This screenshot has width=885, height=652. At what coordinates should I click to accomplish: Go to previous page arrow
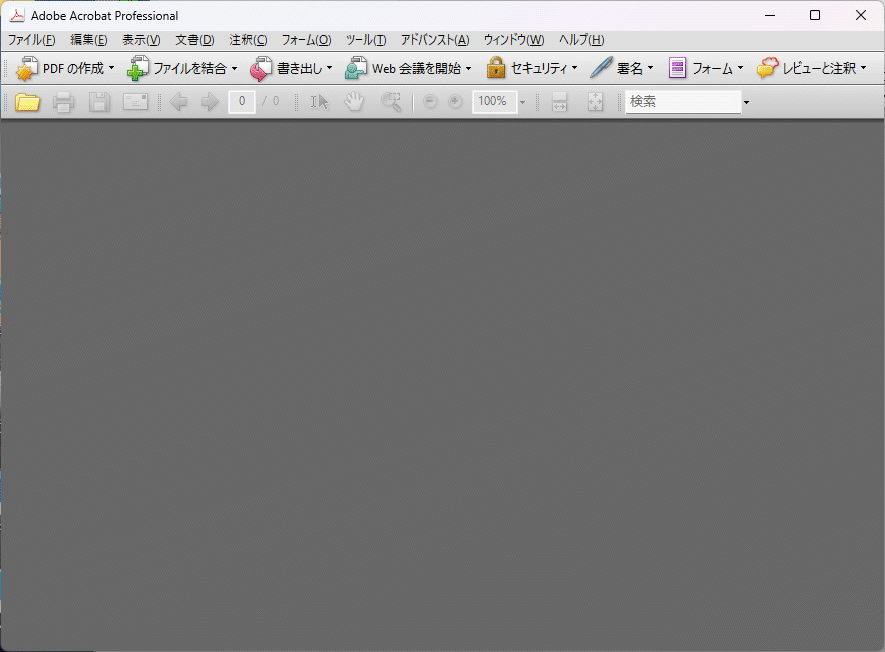[x=178, y=102]
